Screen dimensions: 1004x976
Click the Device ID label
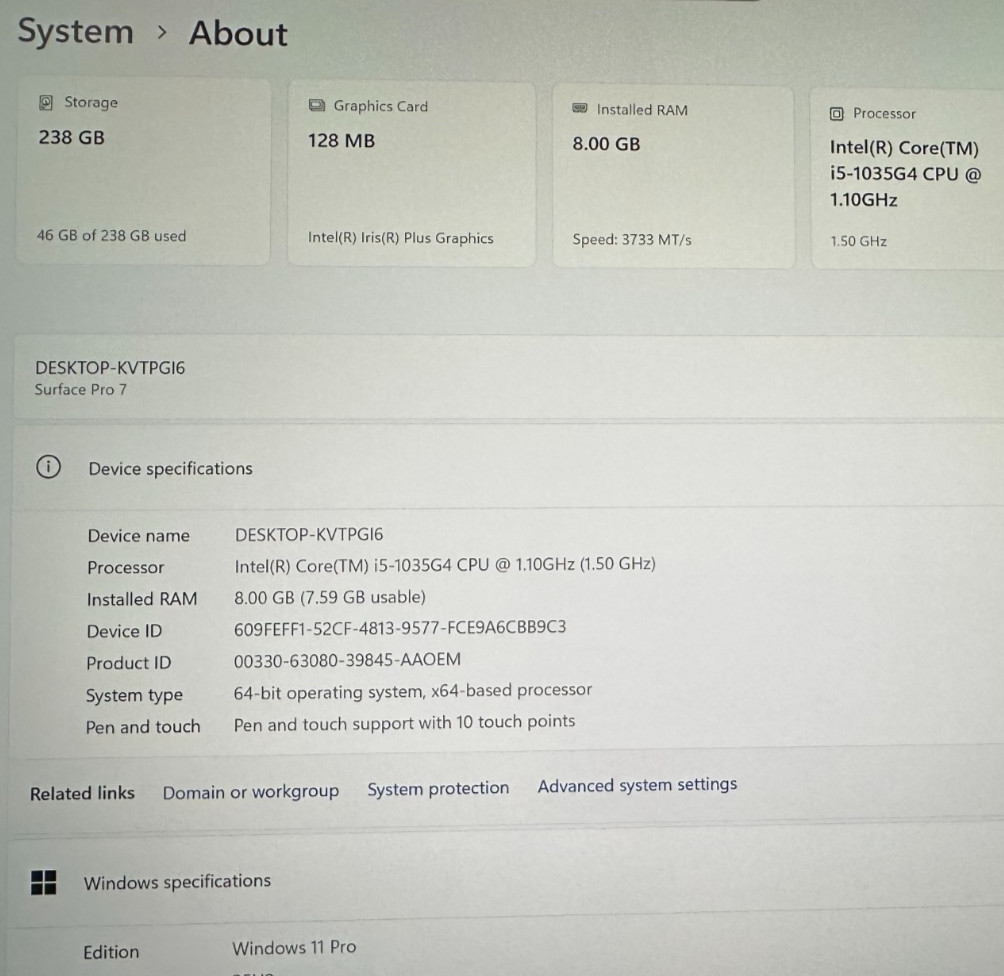[x=124, y=631]
